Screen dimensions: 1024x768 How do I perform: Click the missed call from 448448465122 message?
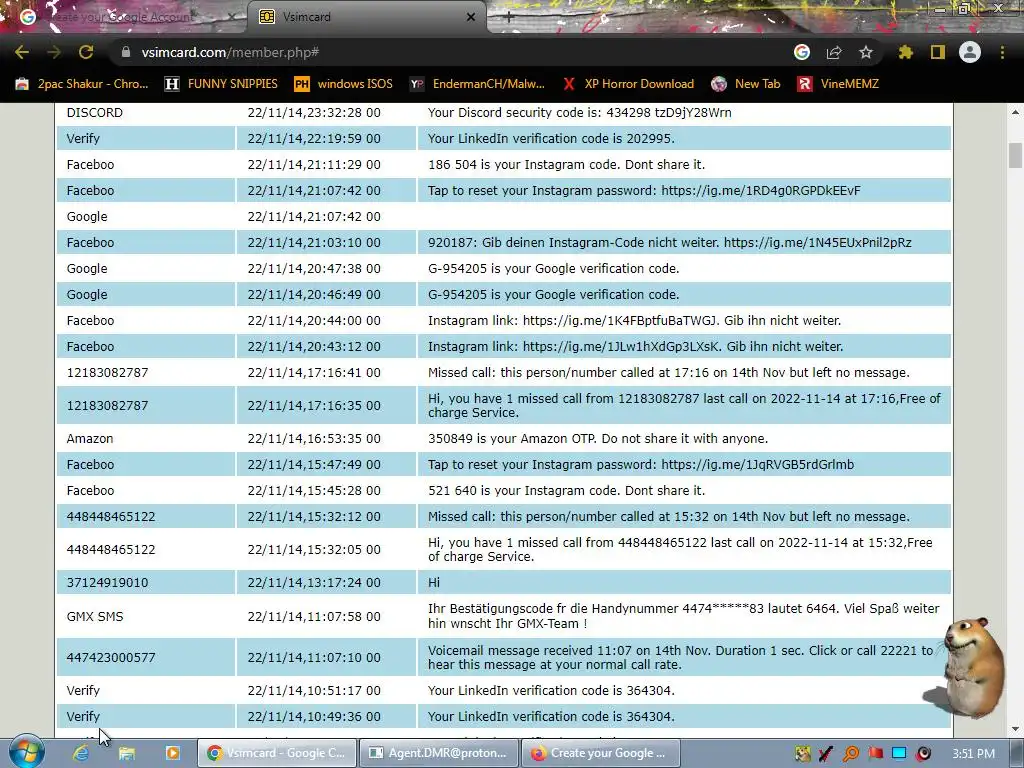pos(680,549)
